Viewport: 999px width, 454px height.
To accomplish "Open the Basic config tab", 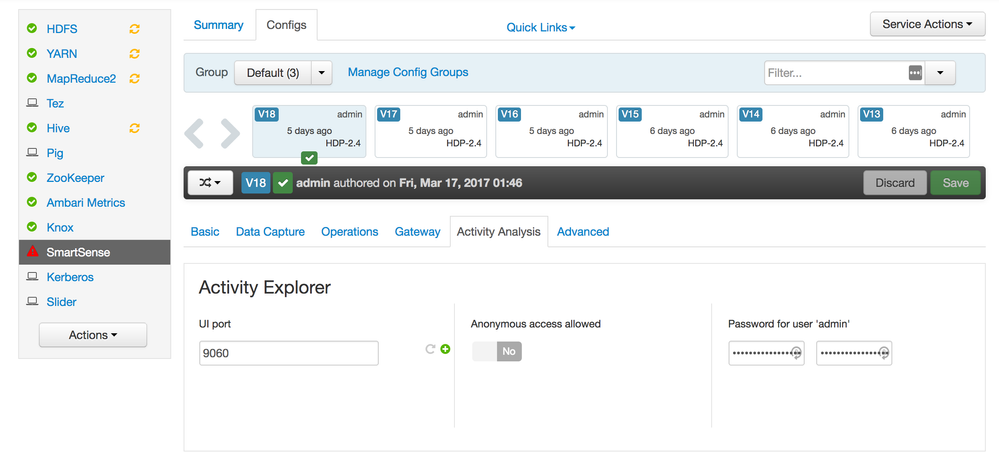I will tap(205, 232).
